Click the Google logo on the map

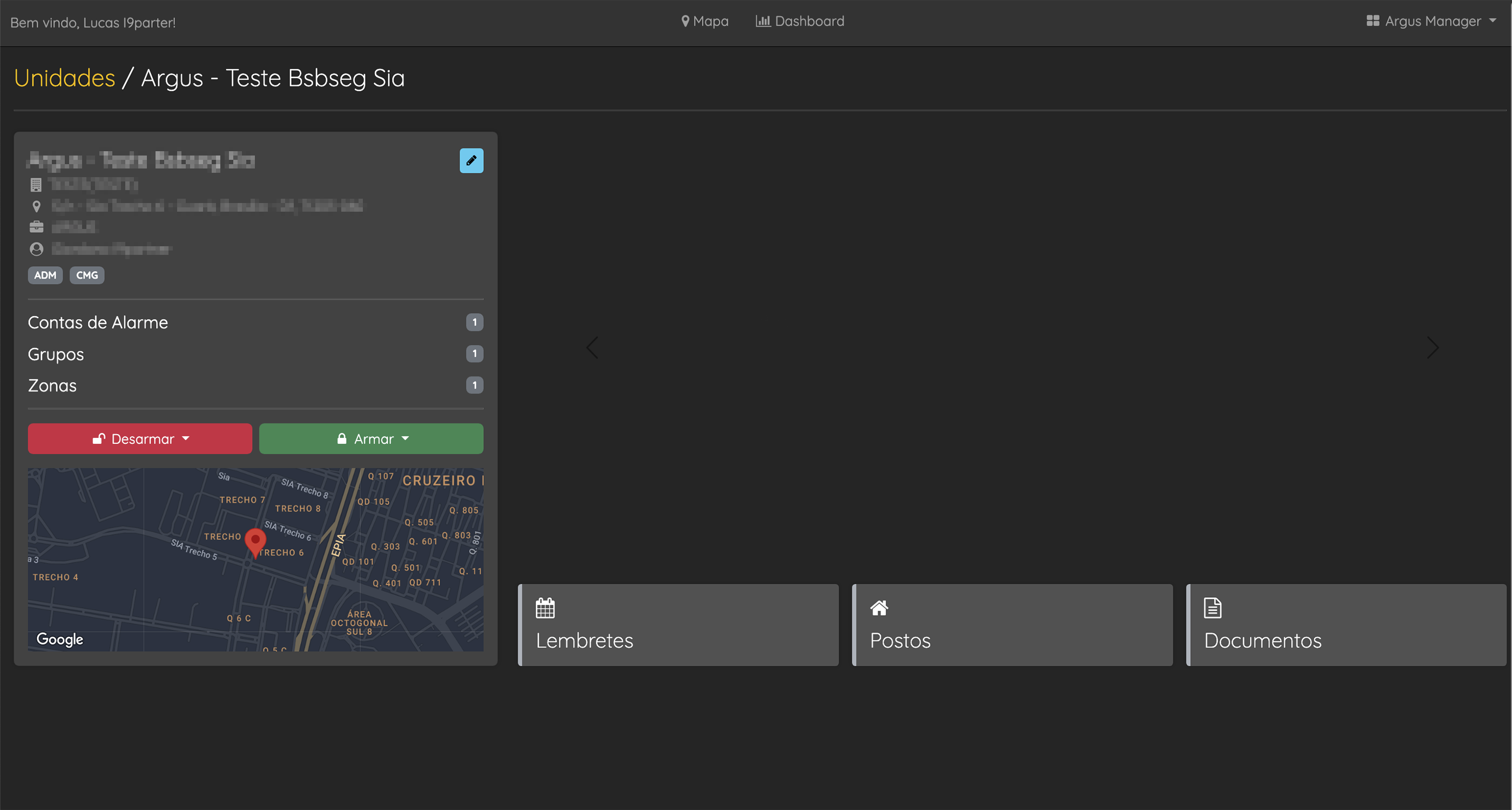coord(60,639)
